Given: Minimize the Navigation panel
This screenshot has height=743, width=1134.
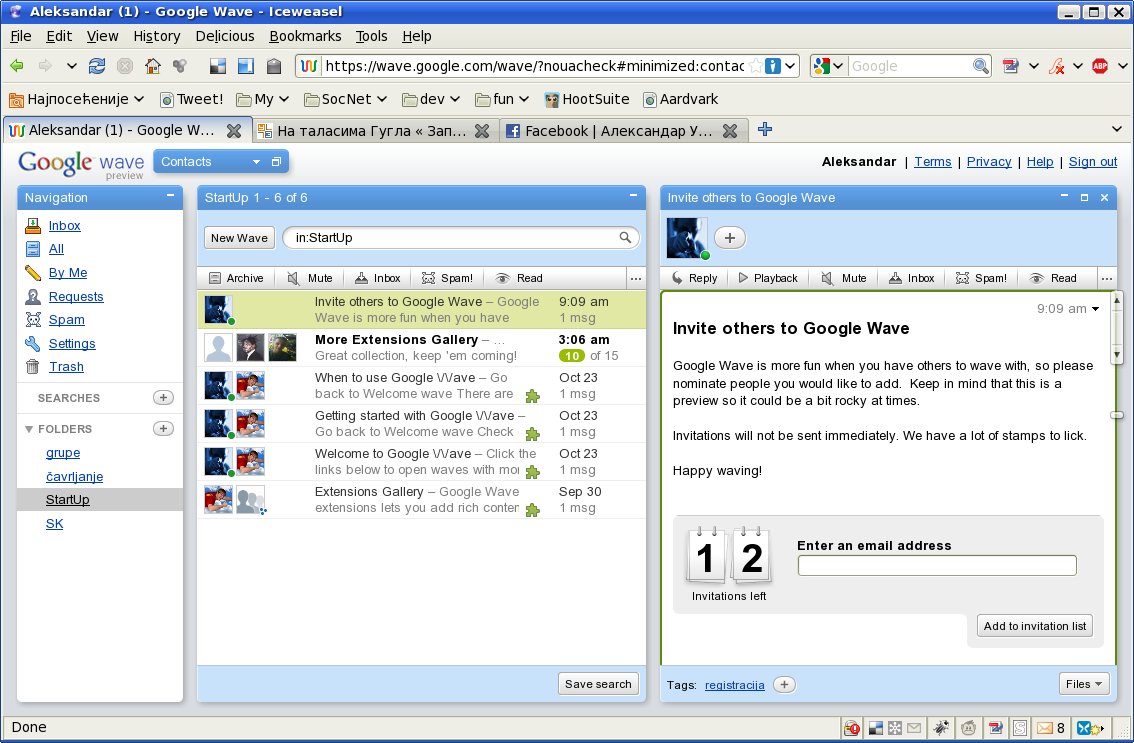Looking at the screenshot, I should pos(171,196).
